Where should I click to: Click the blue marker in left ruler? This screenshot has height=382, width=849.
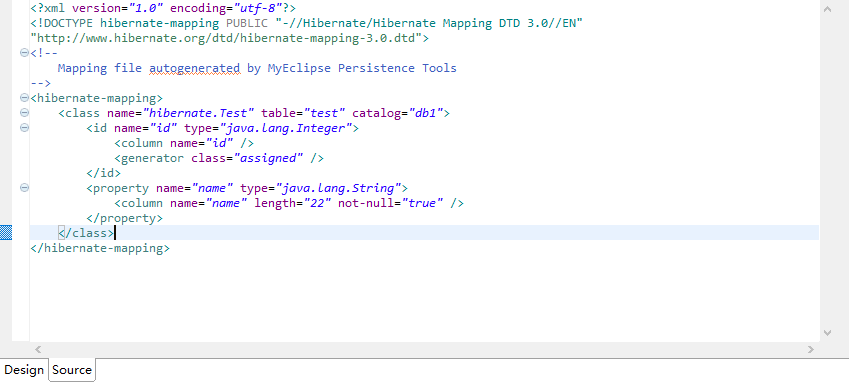click(5, 233)
